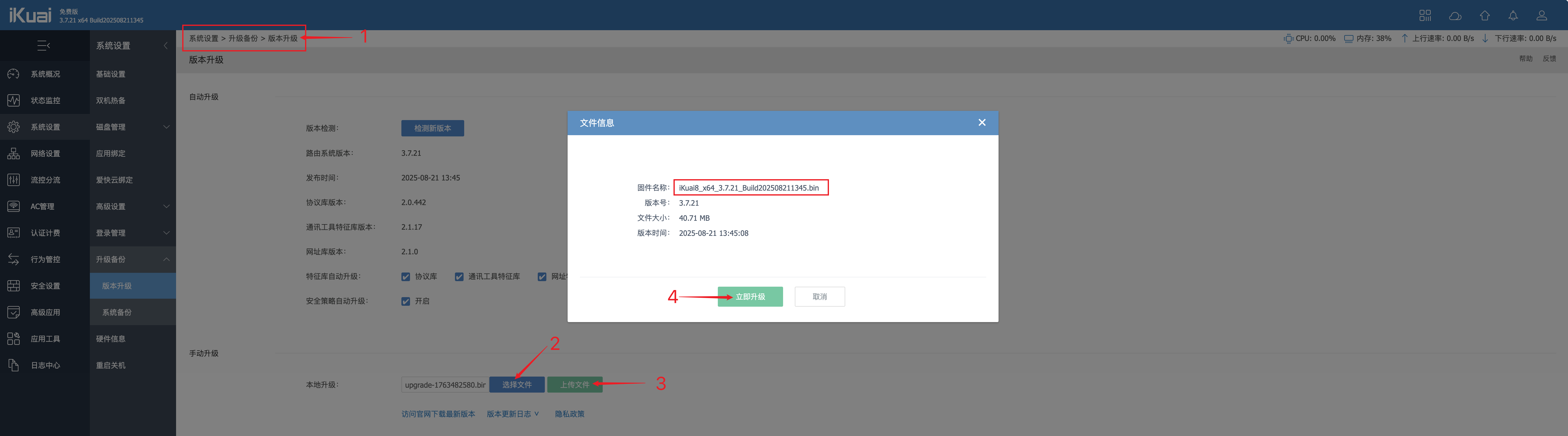1568x436 pixels.
Task: Click the home icon in top bar
Action: pos(1485,16)
